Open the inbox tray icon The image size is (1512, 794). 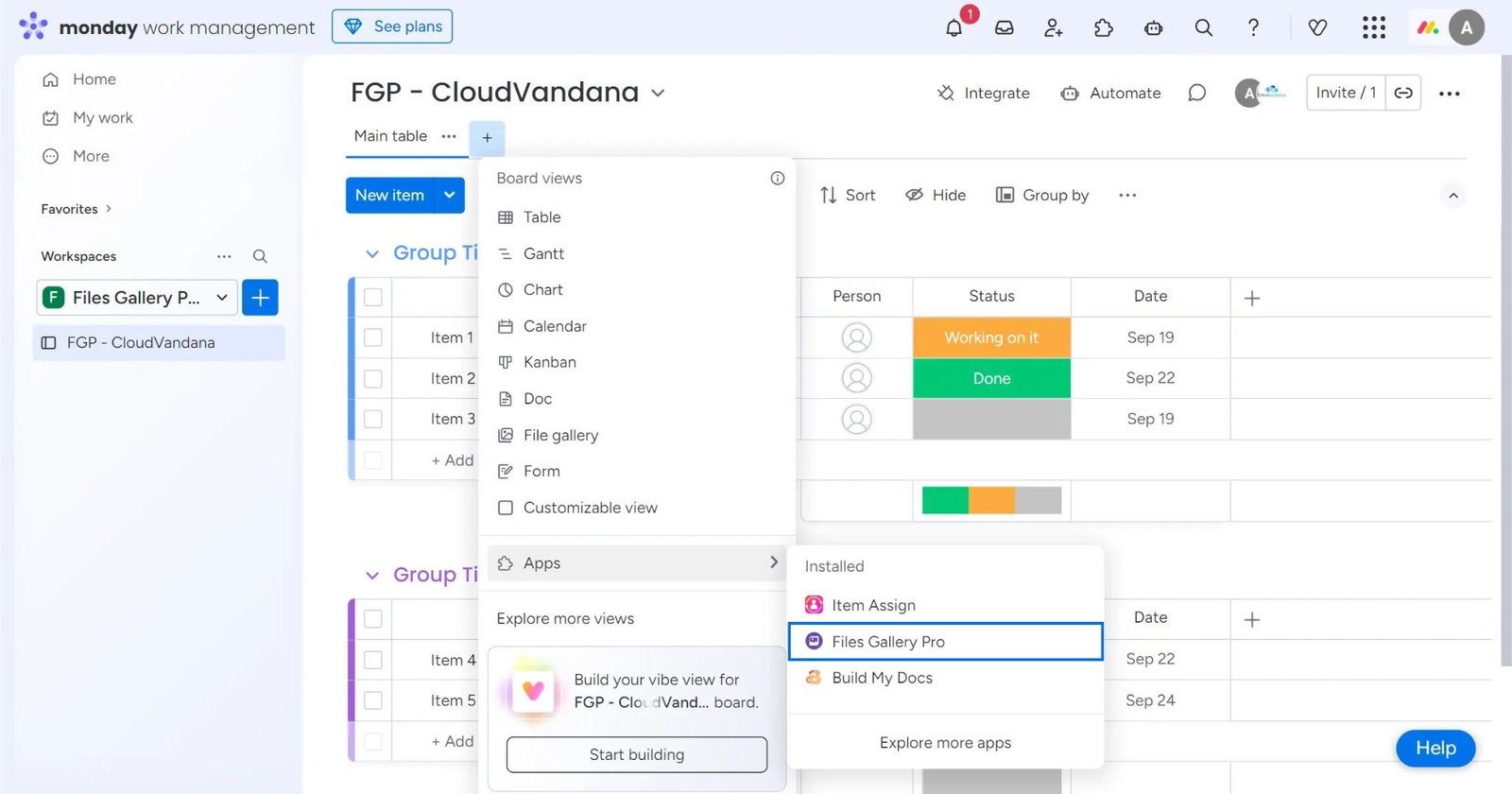1004,27
